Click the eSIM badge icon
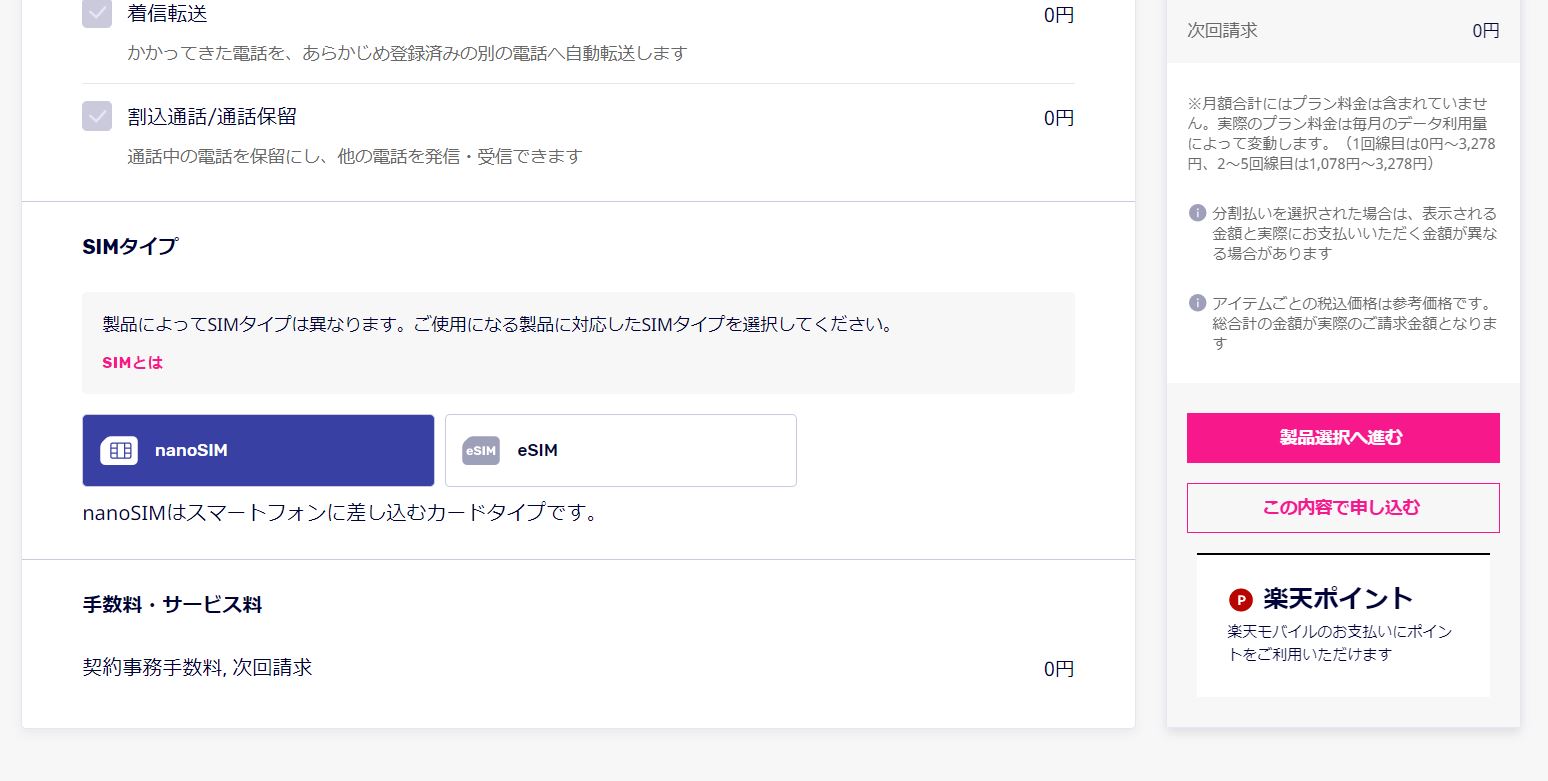 [481, 451]
